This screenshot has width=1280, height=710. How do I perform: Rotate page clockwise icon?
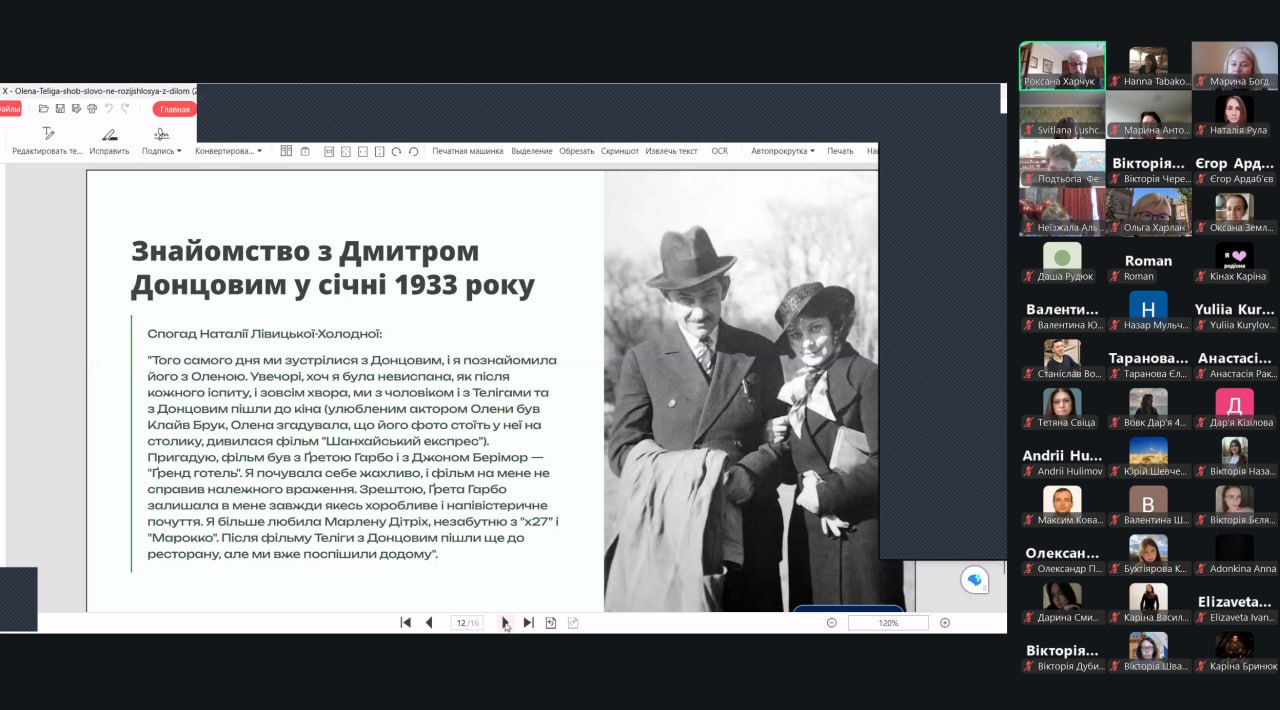point(397,151)
